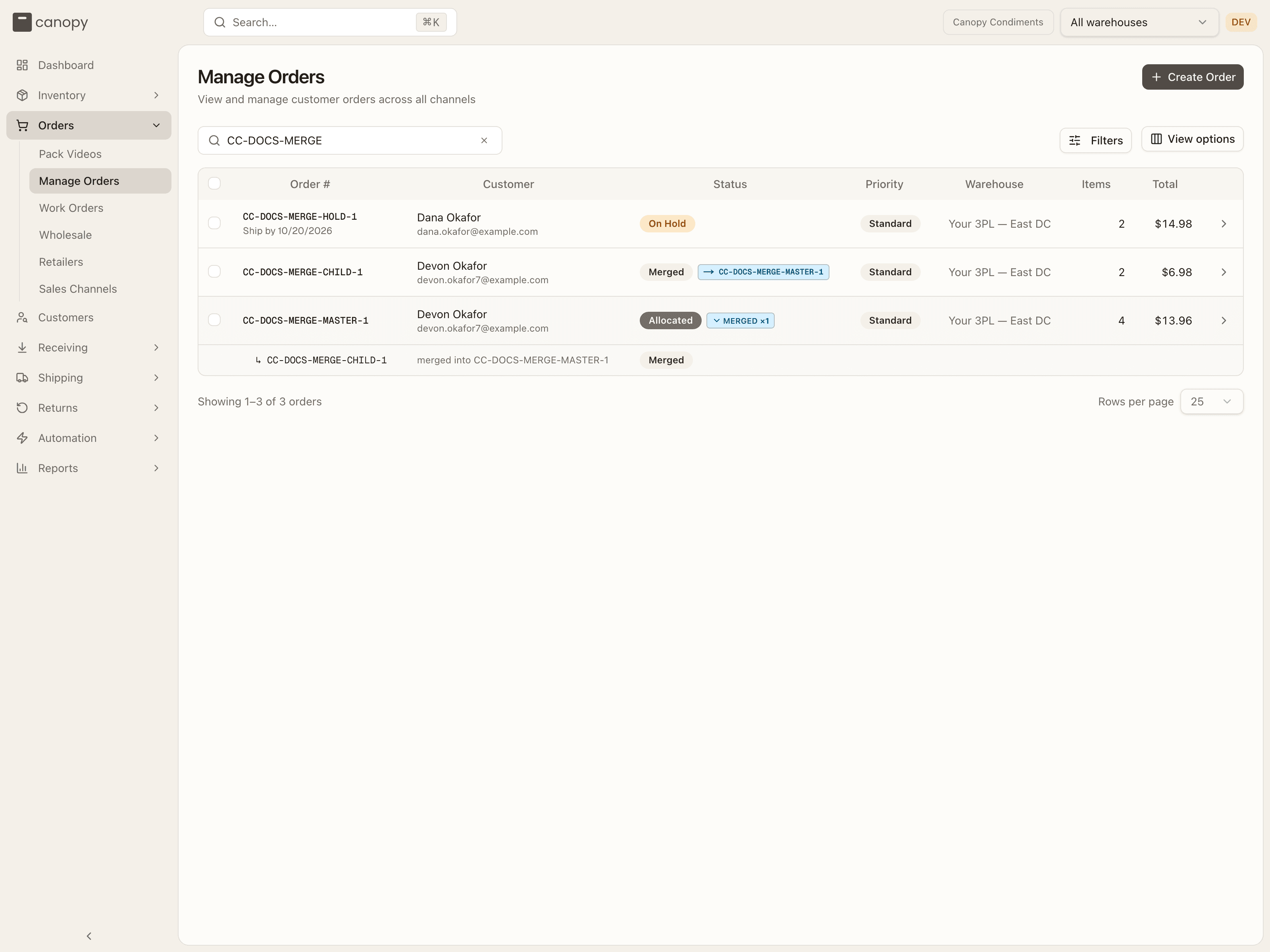Click the orders search field with CC-DOCS-MERGE
Image resolution: width=1270 pixels, height=952 pixels.
350,140
